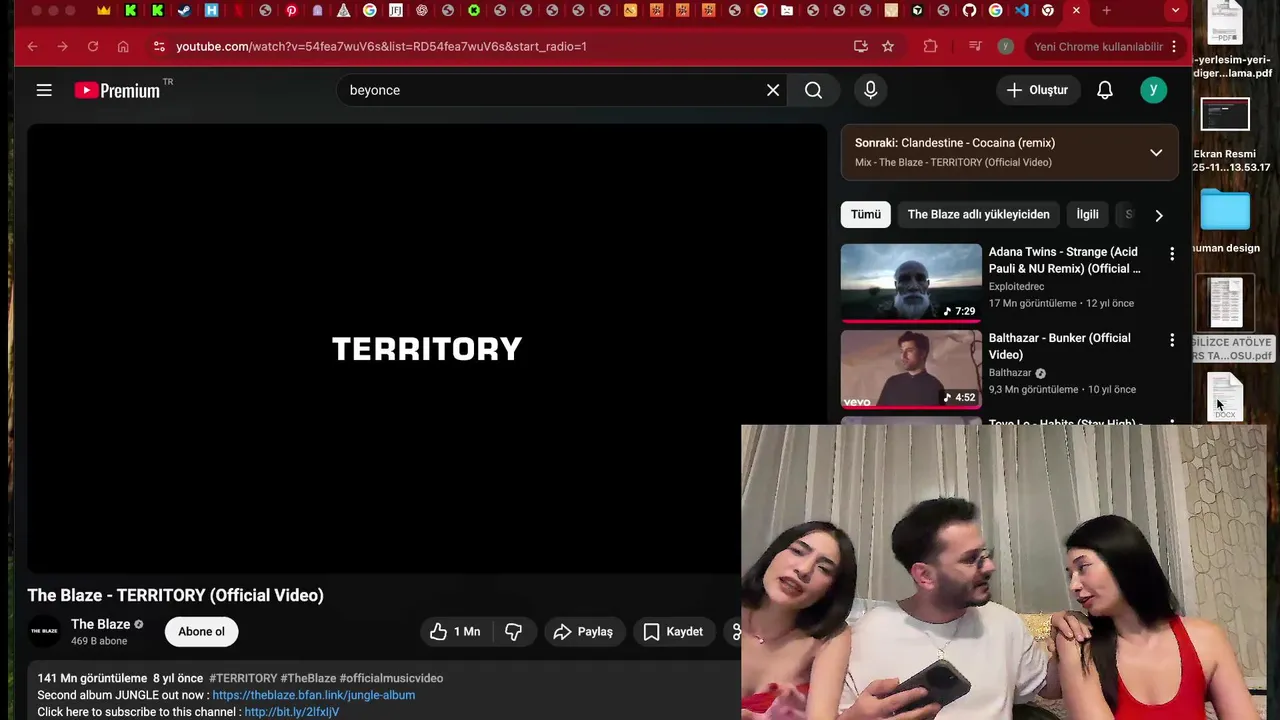Switch to the crown-icon browser tab

click(104, 10)
